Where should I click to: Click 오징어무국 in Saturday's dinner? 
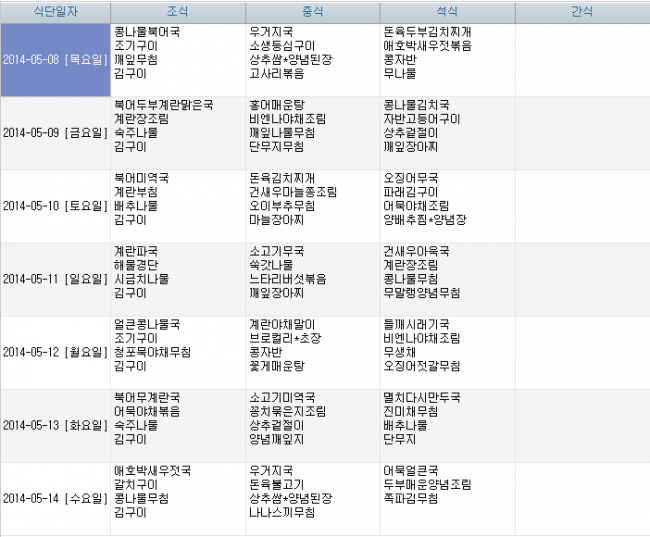pos(410,177)
